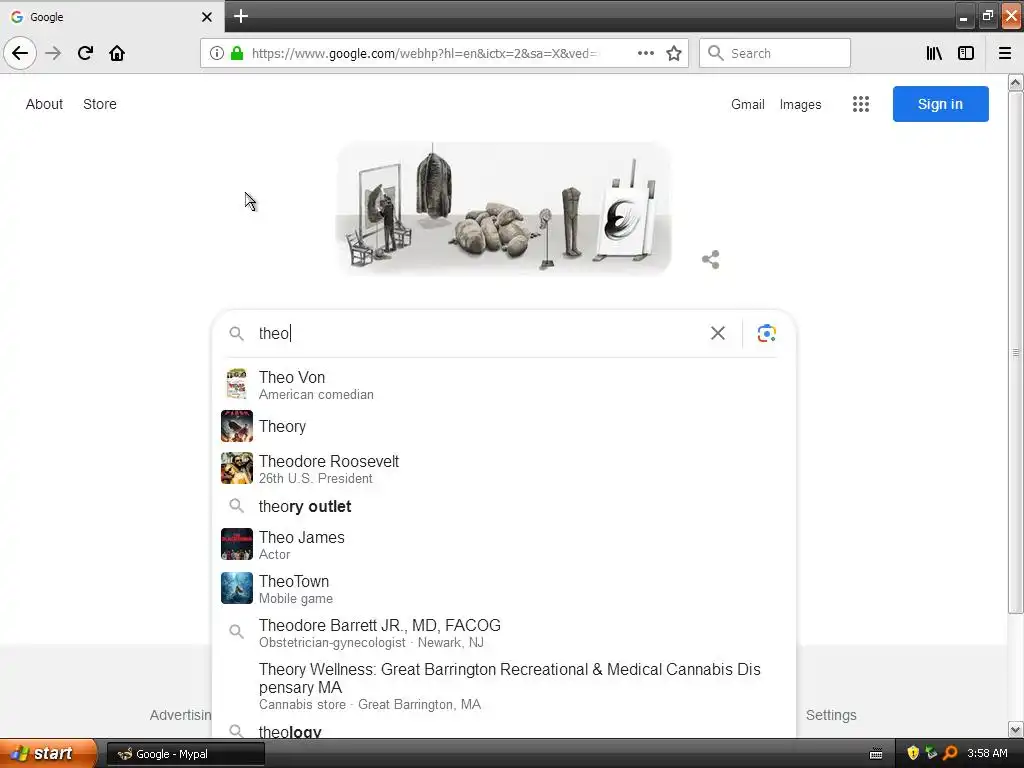Click the Theo James thumbnail image
This screenshot has width=1024, height=768.
pos(236,544)
